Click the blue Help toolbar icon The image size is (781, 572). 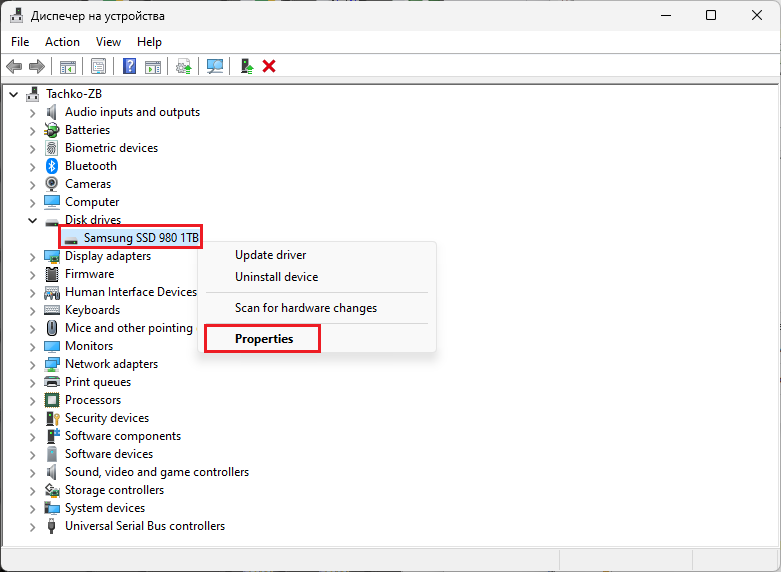pos(129,66)
